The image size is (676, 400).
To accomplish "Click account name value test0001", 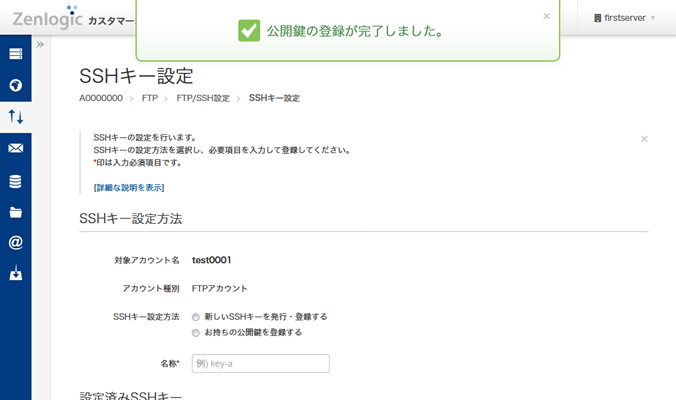I will pyautogui.click(x=211, y=260).
